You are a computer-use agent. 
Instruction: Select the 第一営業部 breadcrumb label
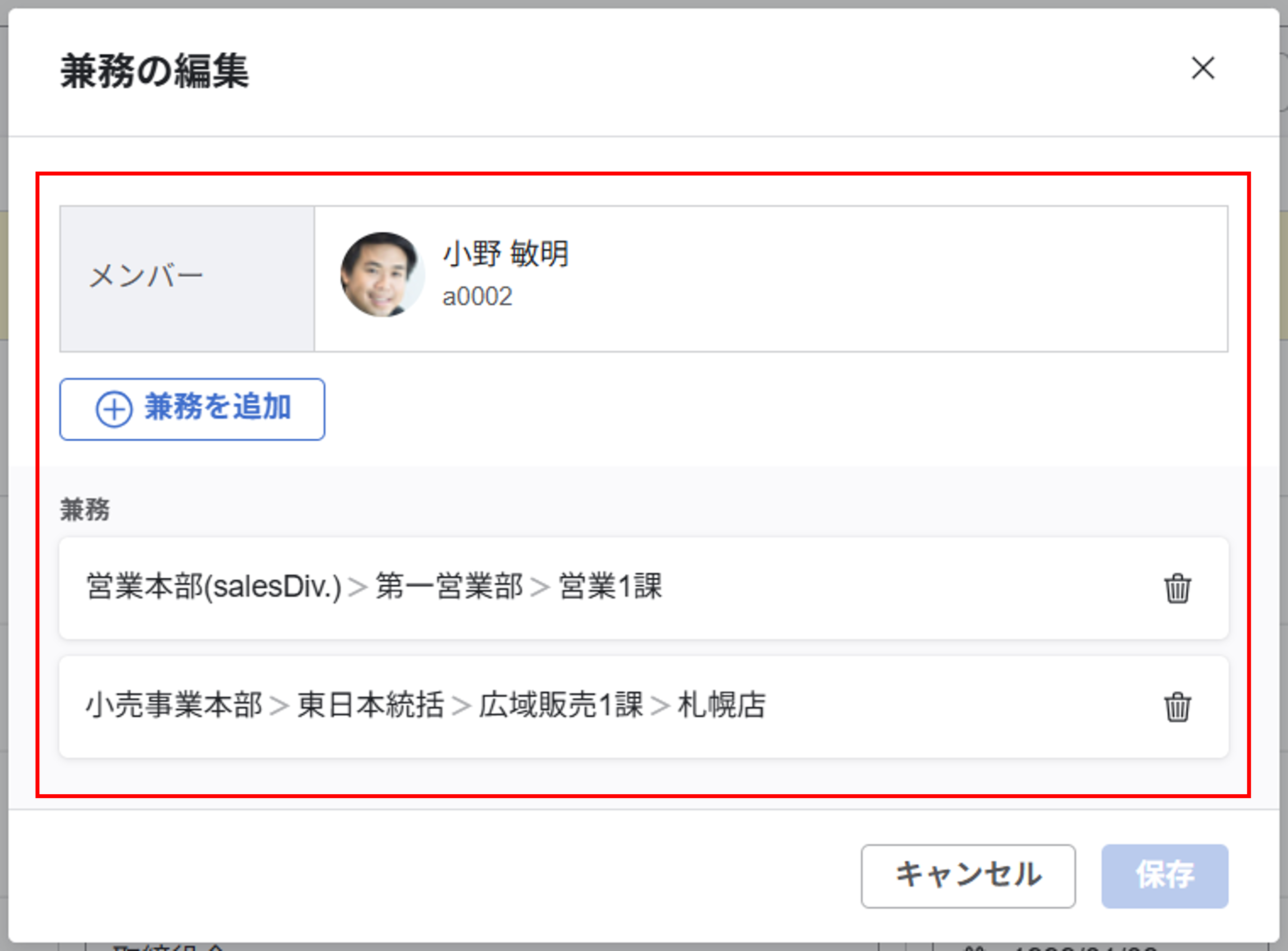coord(450,587)
